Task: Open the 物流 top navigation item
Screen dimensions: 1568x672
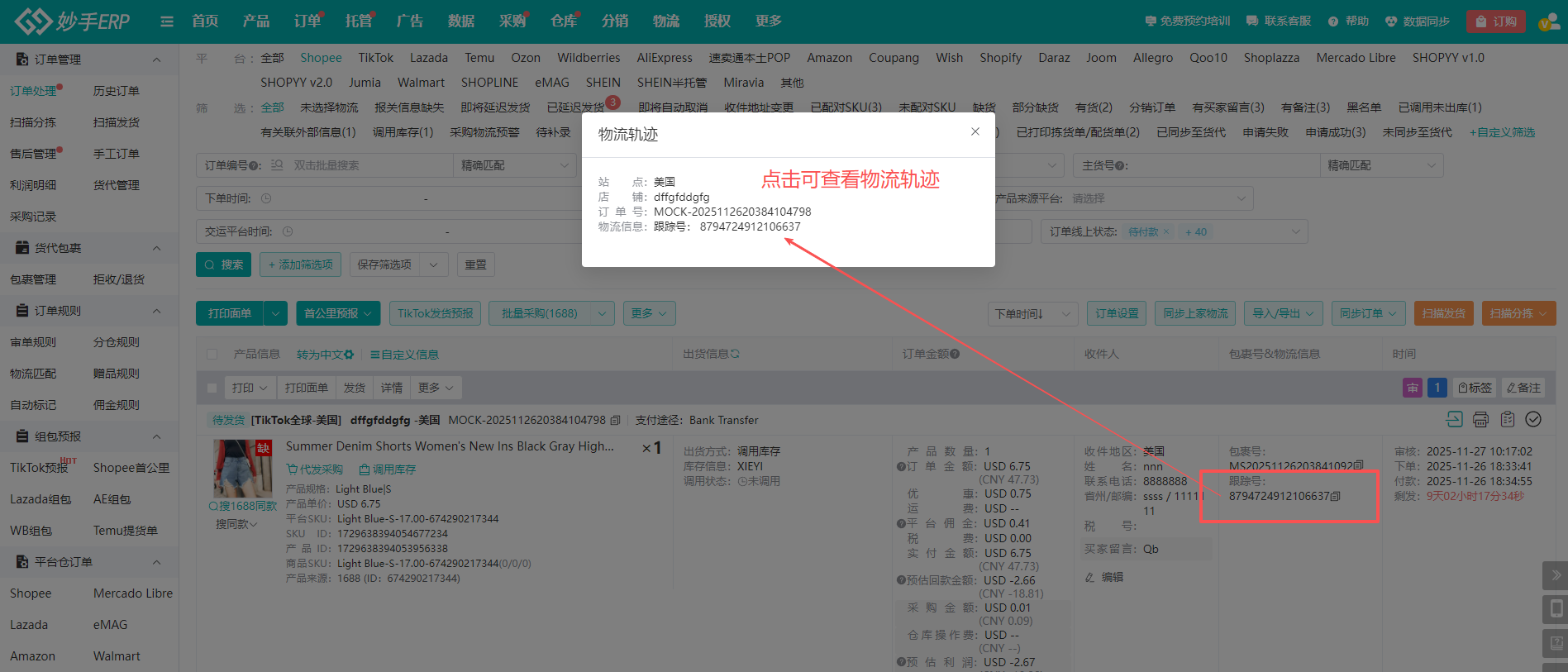Action: [x=666, y=21]
